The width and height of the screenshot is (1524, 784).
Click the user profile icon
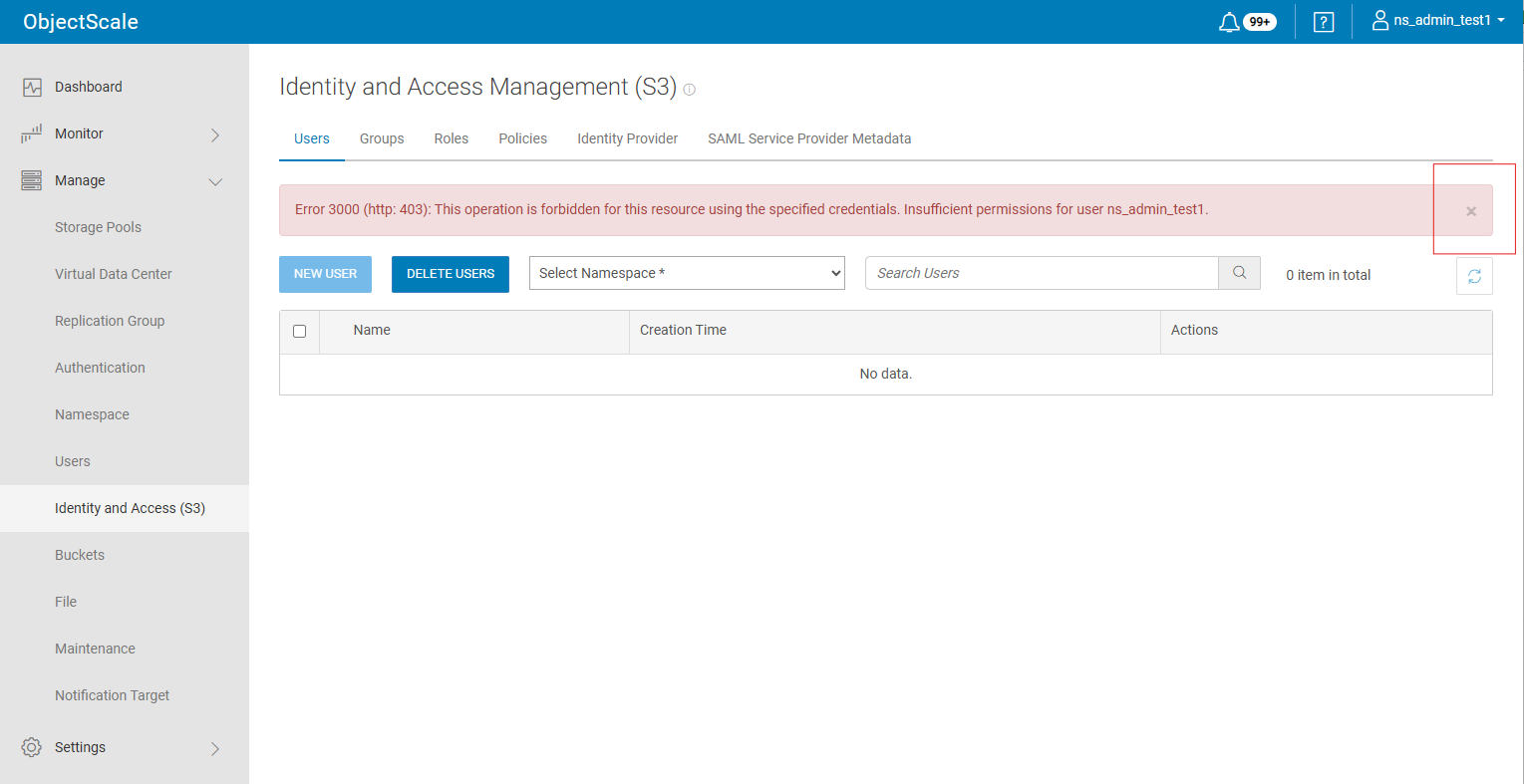pyautogui.click(x=1380, y=21)
